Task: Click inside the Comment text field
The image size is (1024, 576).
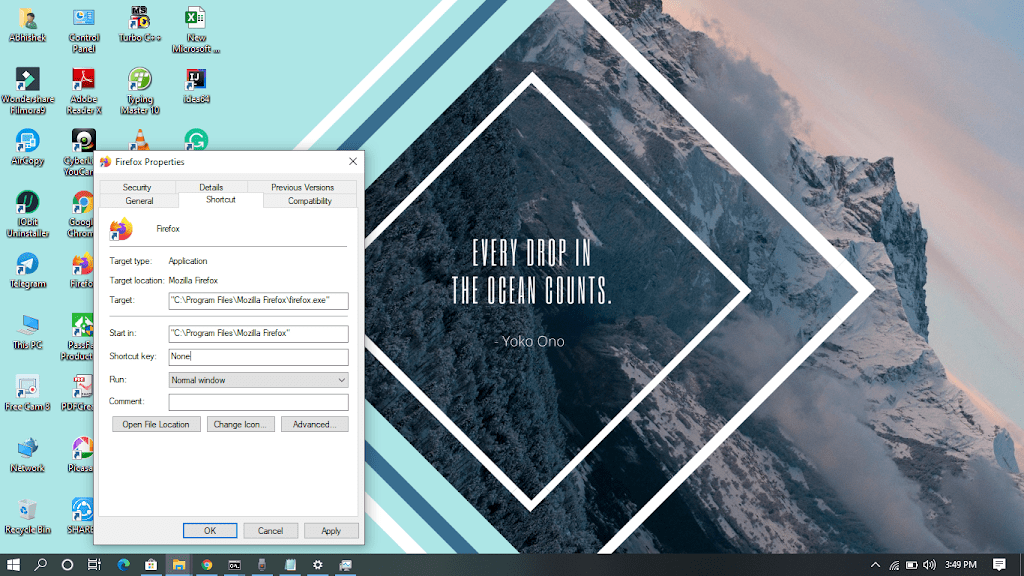Action: click(258, 402)
